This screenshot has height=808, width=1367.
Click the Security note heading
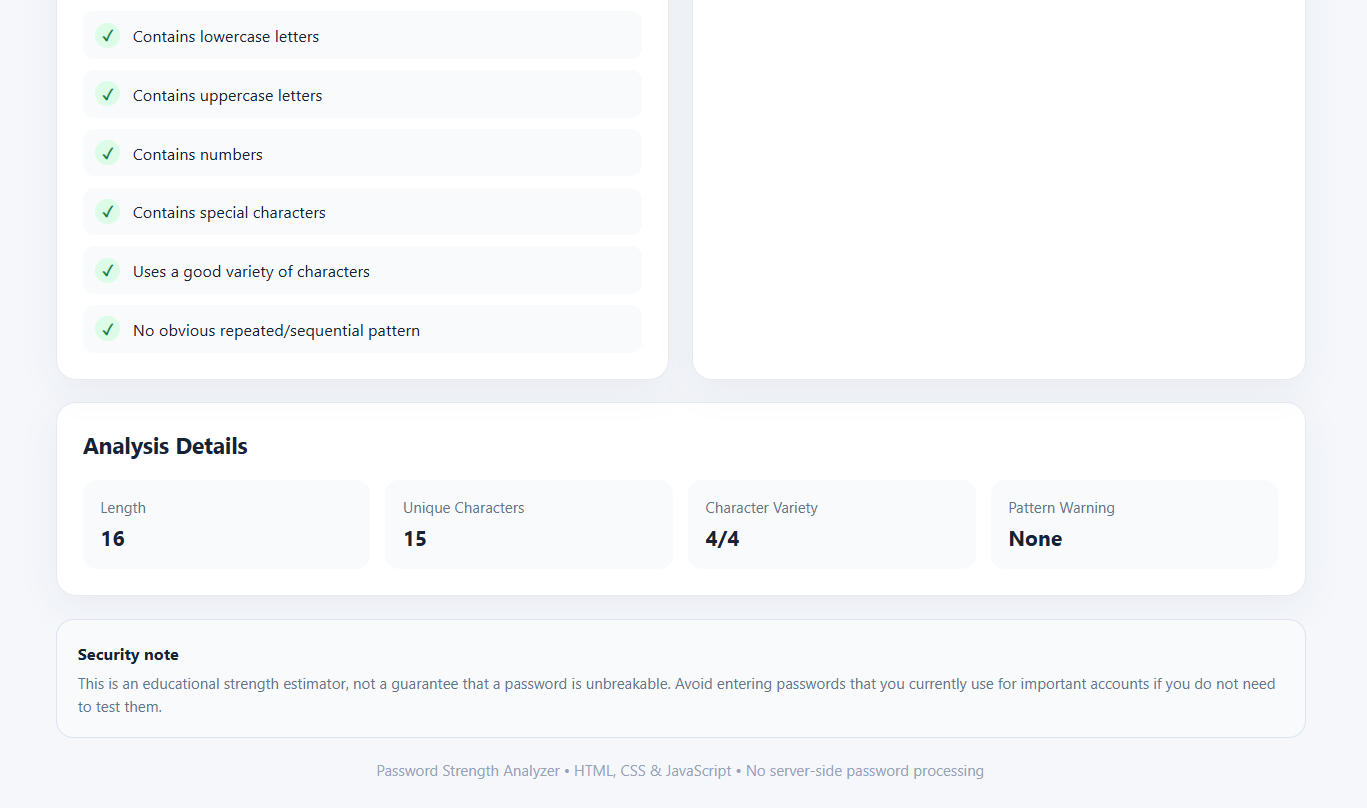128,655
